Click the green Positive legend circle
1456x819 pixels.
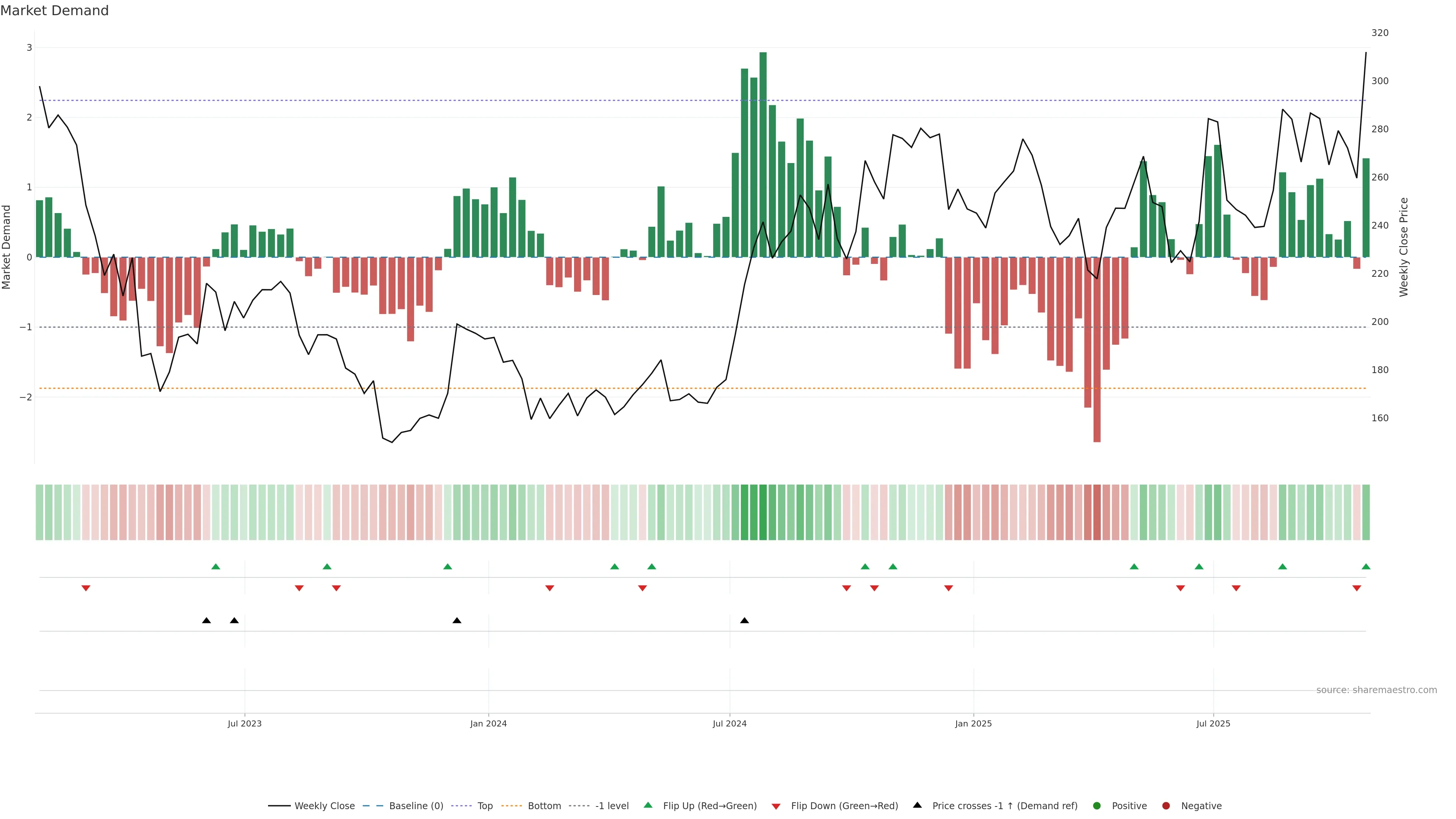(x=1097, y=805)
